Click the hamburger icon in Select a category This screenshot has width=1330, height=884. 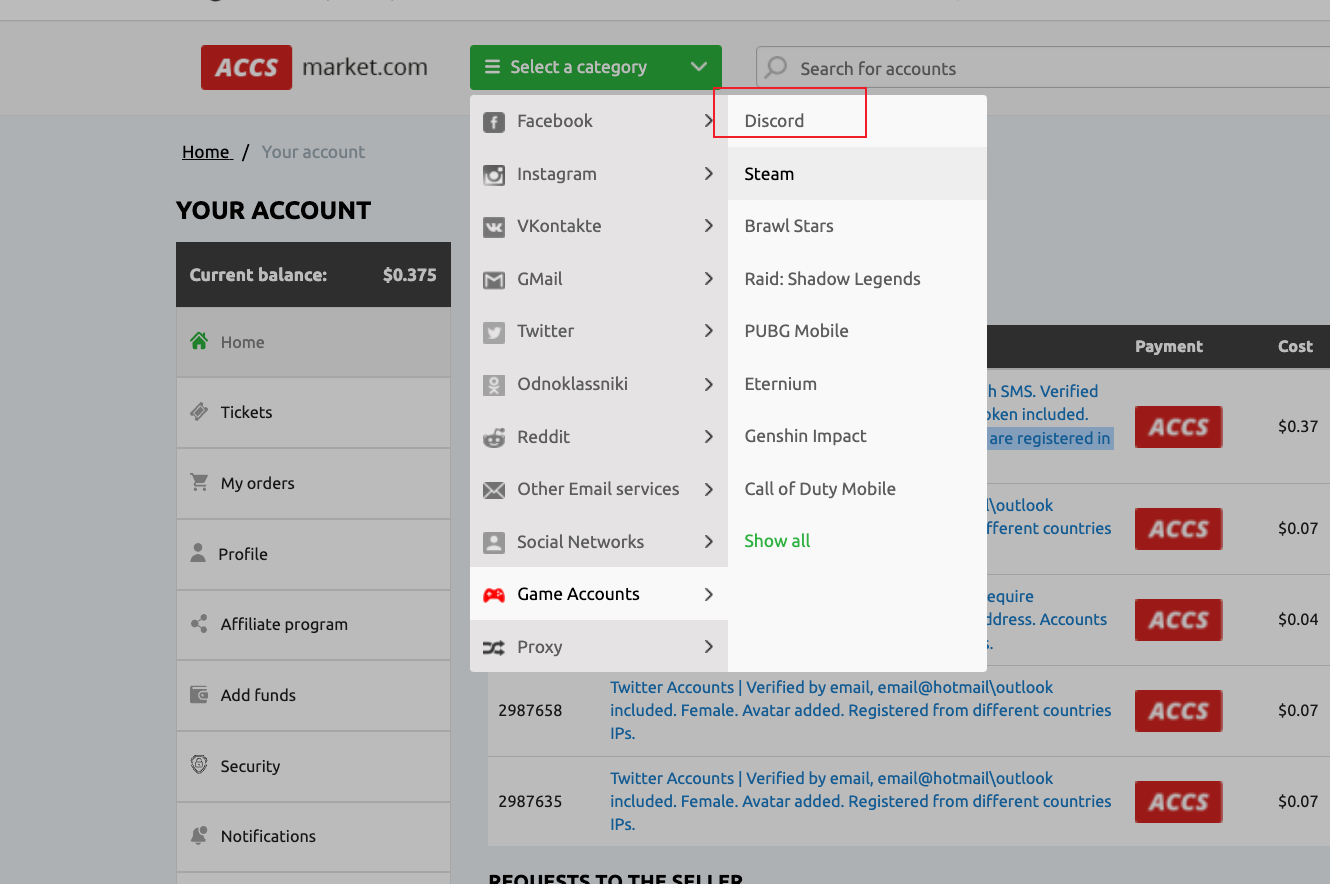click(492, 67)
